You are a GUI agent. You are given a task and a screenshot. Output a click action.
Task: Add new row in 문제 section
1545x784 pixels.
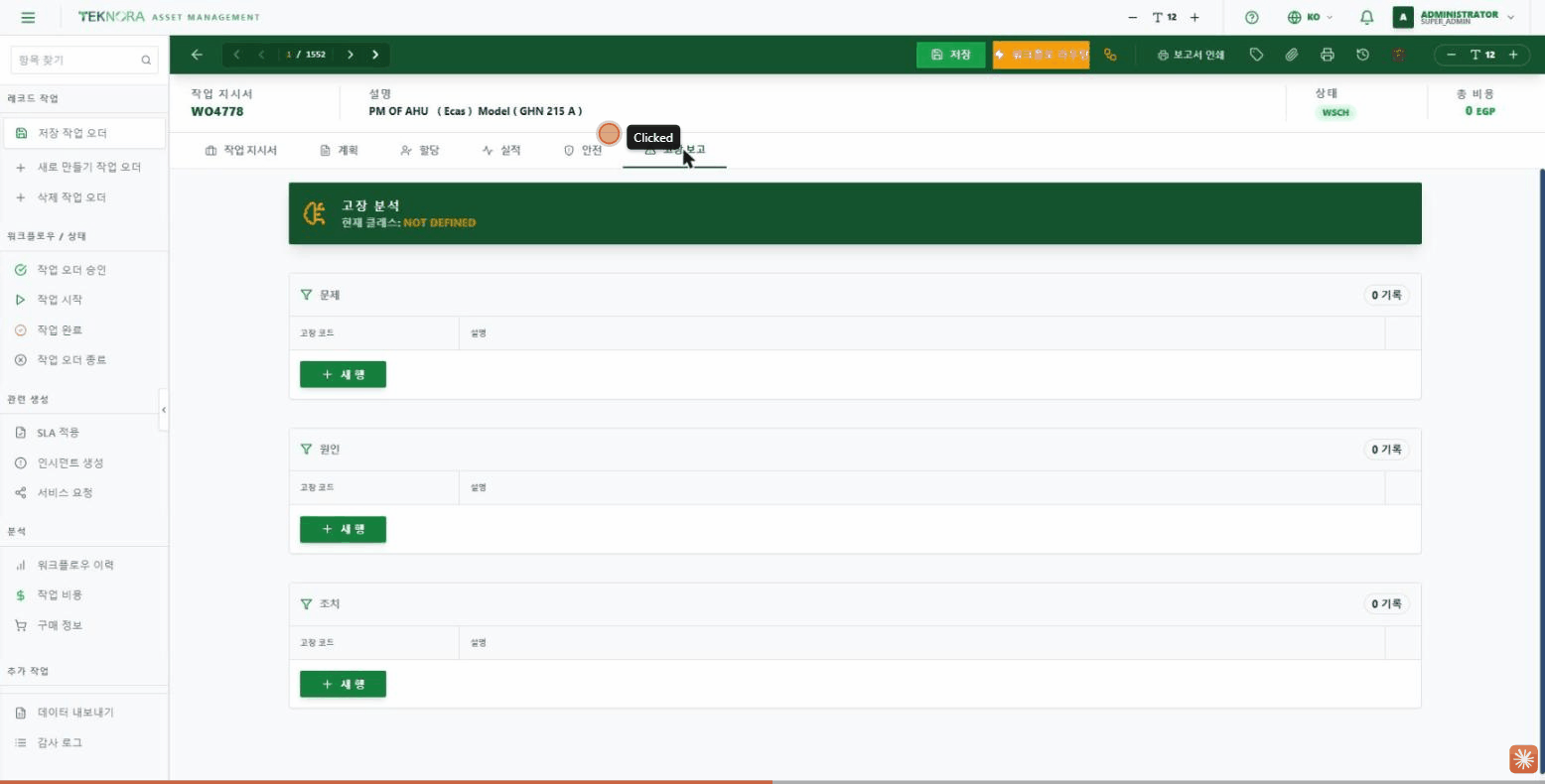[x=343, y=374]
